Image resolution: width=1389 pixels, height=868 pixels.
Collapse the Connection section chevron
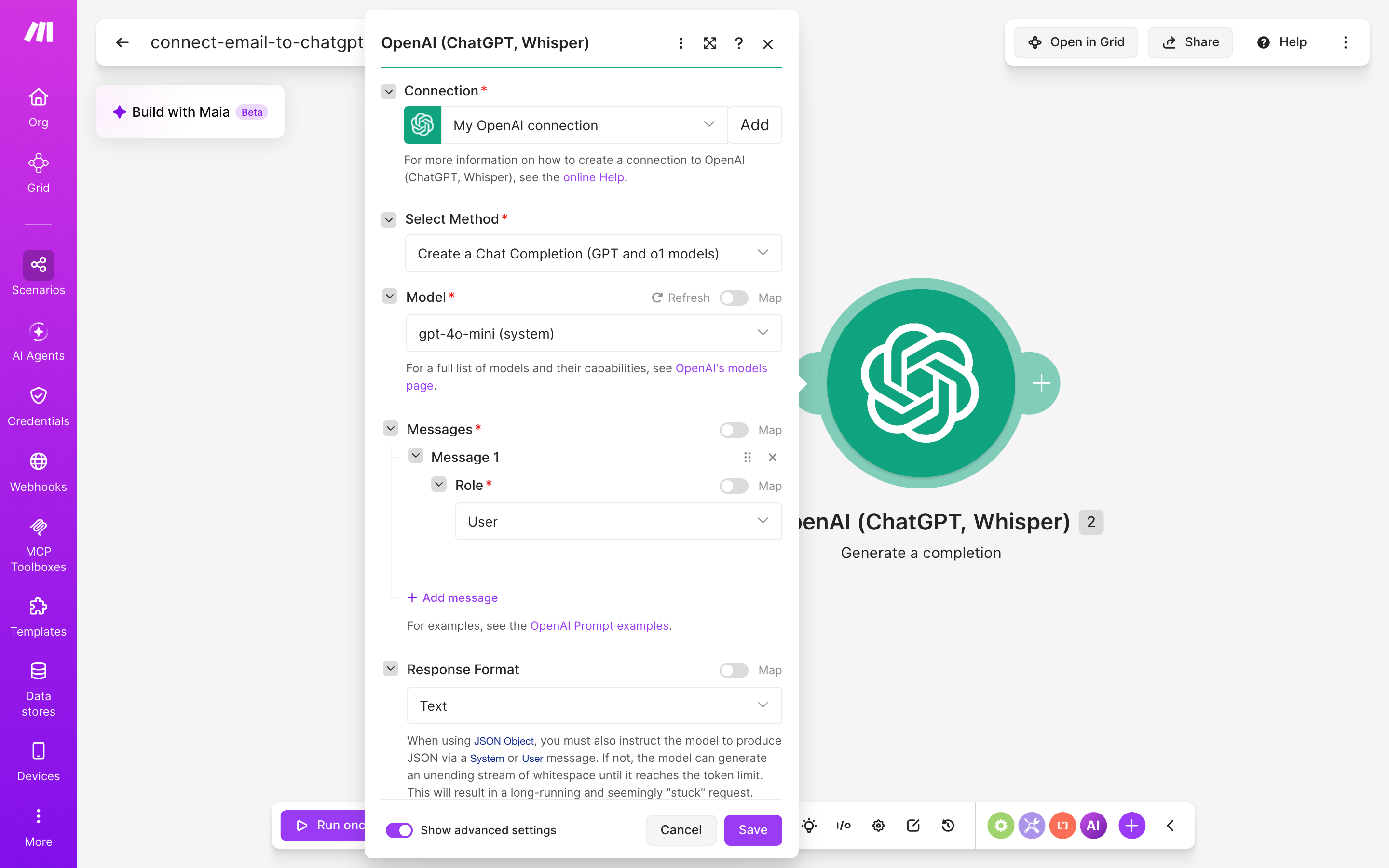pyautogui.click(x=389, y=91)
